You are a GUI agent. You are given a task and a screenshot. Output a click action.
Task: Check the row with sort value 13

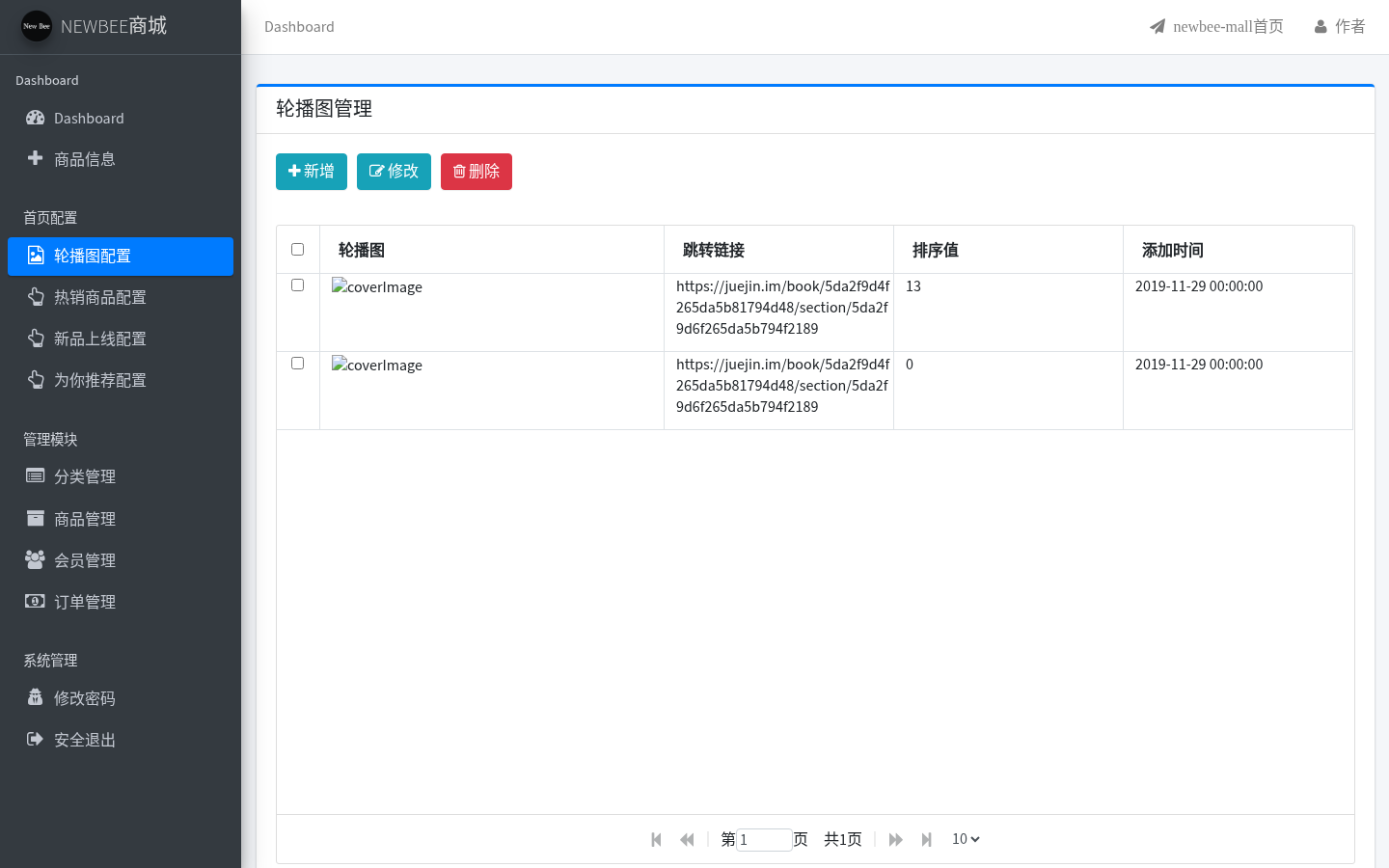click(297, 285)
